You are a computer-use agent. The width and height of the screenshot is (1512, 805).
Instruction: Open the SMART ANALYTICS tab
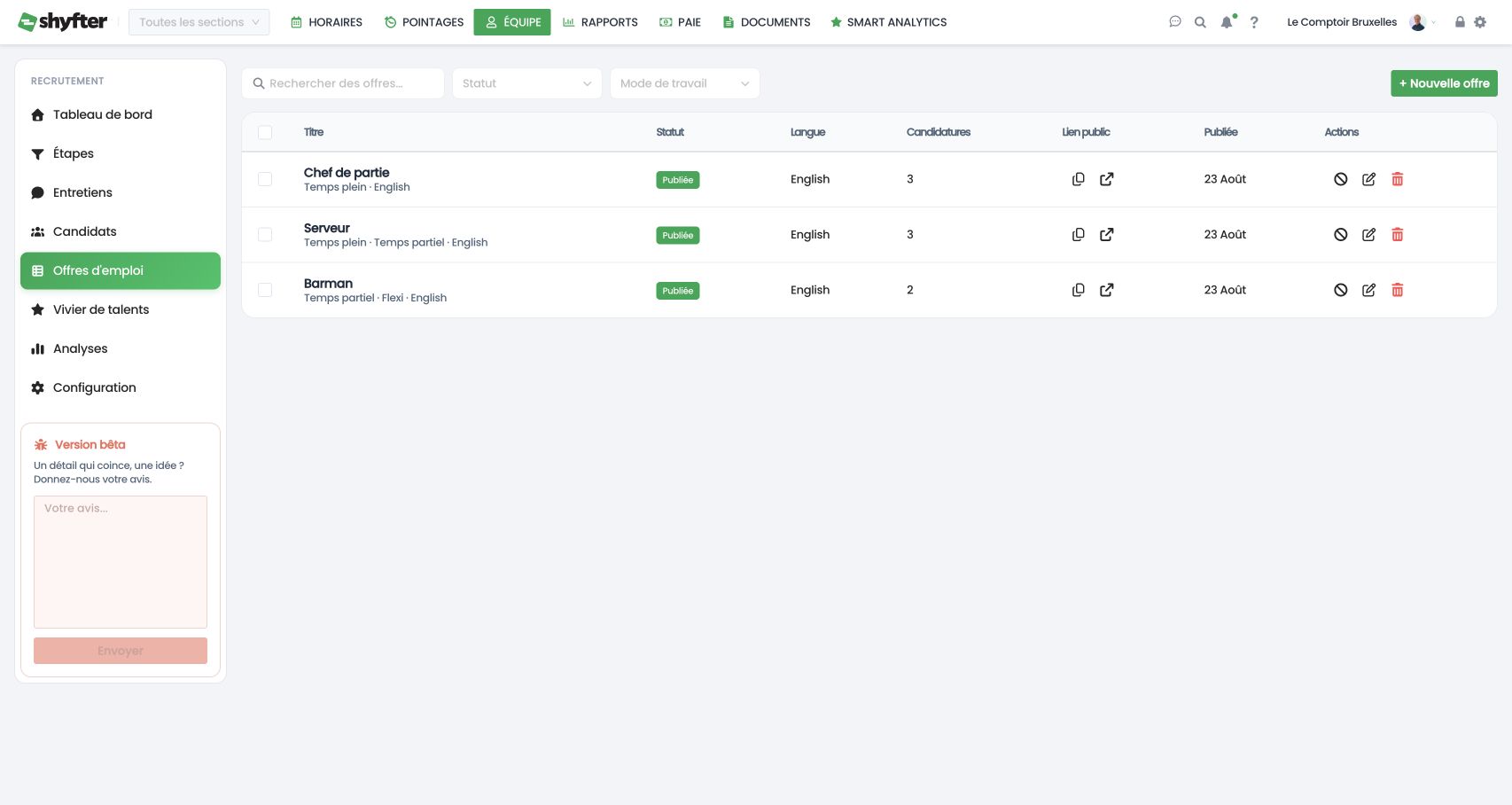click(888, 22)
